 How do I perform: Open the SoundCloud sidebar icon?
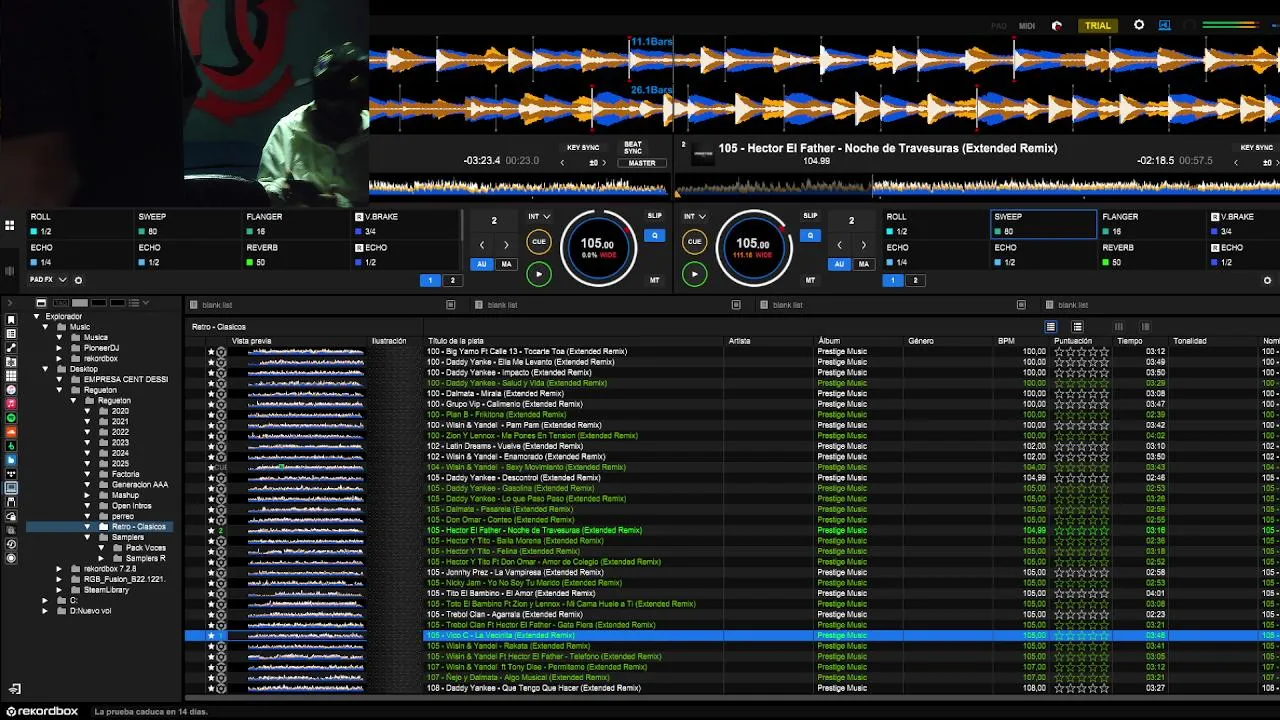(x=11, y=432)
